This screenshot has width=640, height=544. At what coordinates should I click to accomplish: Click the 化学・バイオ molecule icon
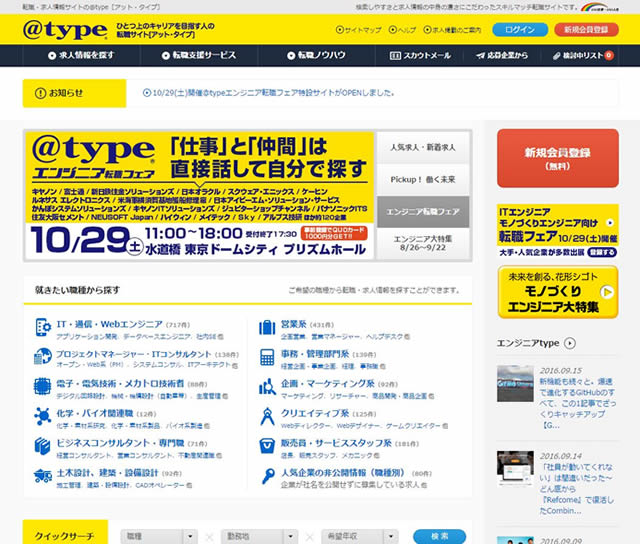[x=42, y=416]
